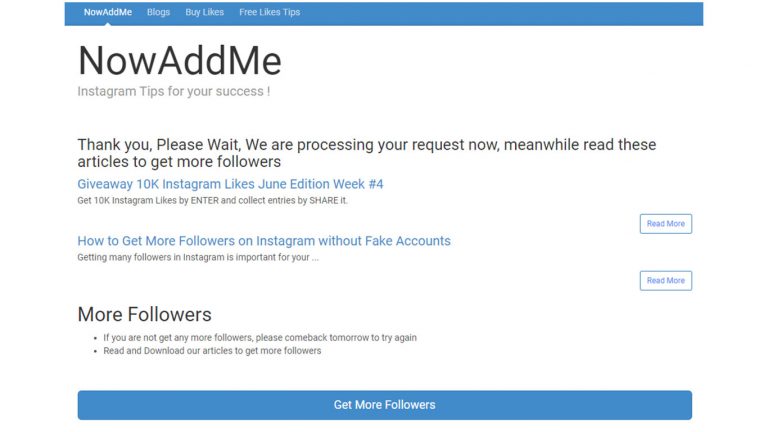768x432 pixels.
Task: Go to the Blogs menu item
Action: click(x=158, y=12)
